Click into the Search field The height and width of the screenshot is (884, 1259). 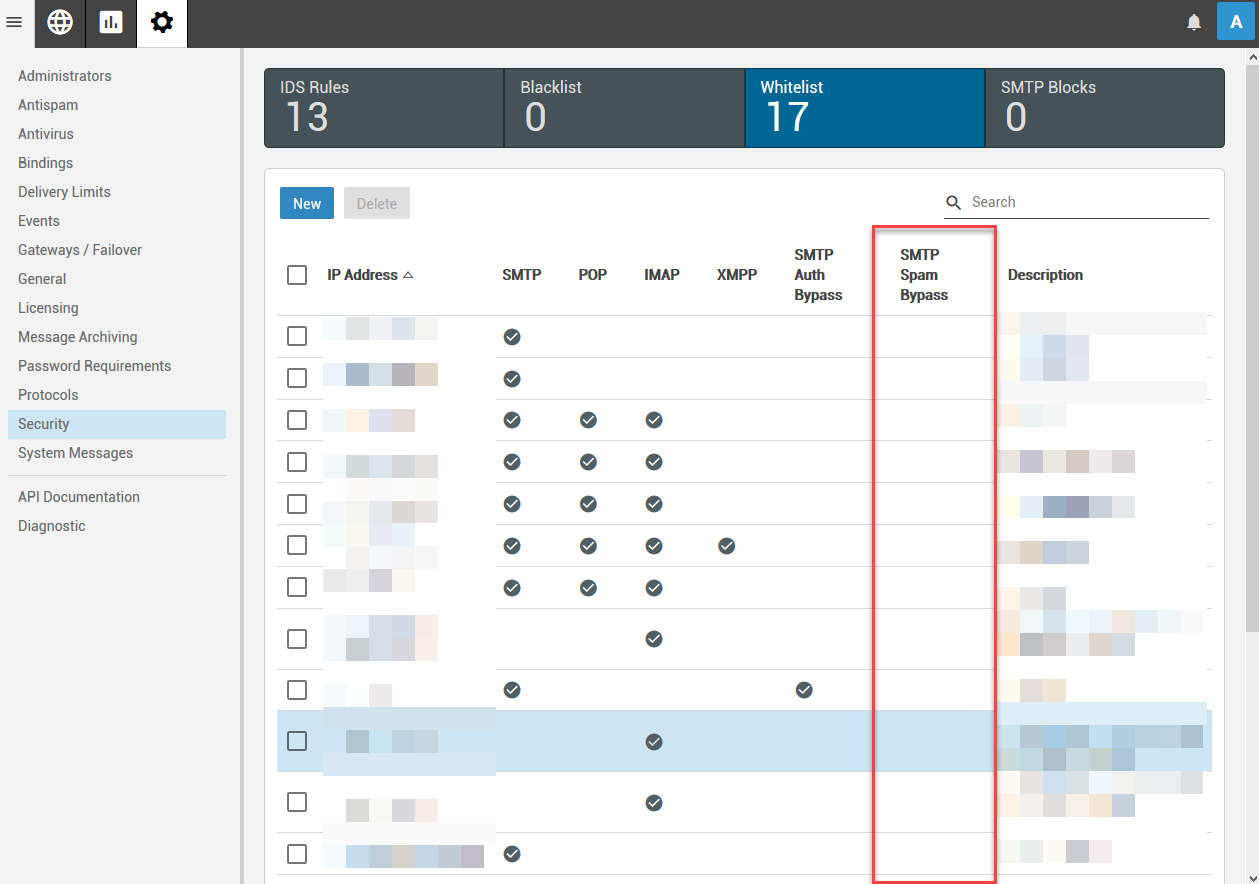click(x=1085, y=202)
